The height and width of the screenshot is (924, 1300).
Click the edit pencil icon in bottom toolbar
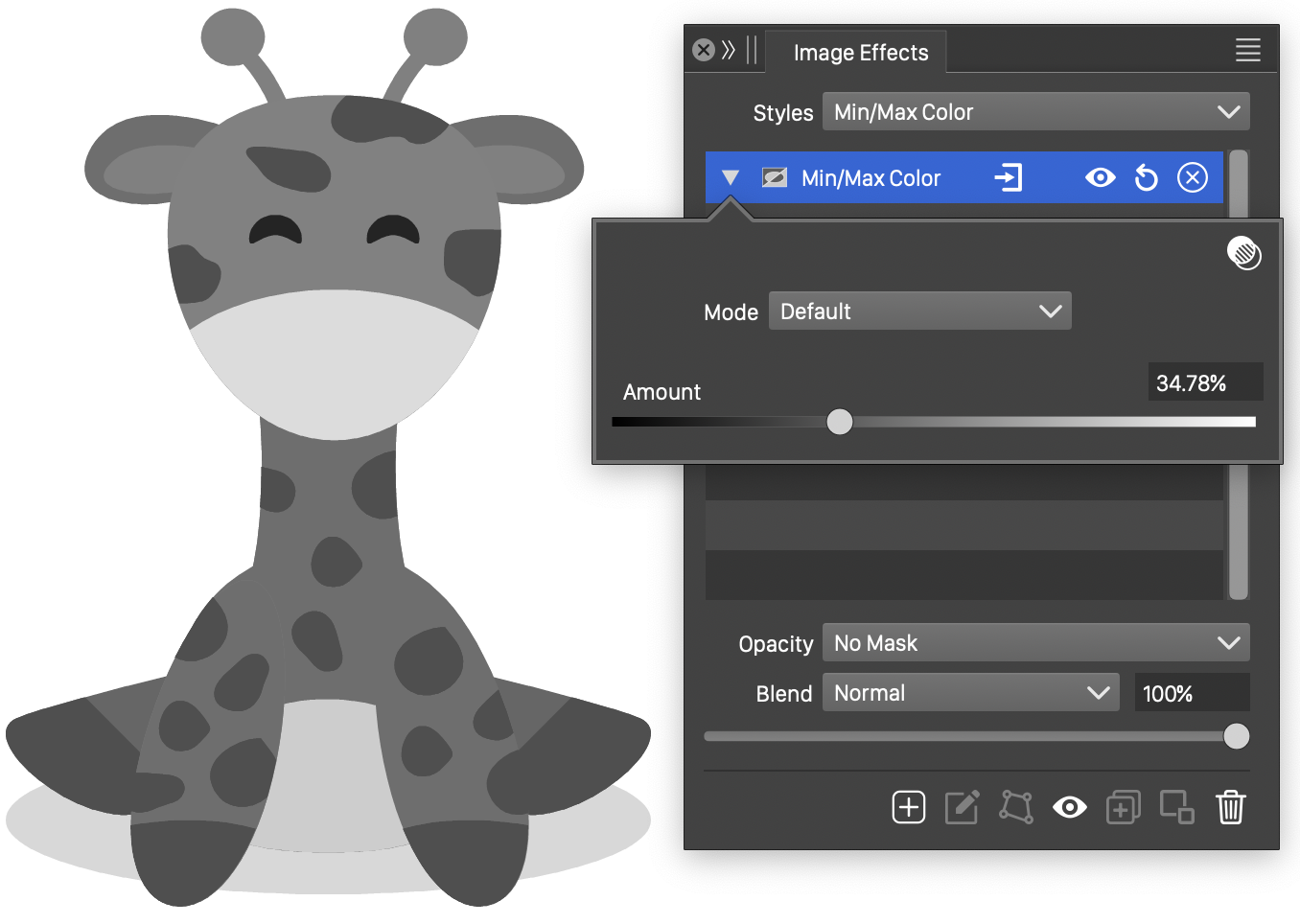pos(962,807)
